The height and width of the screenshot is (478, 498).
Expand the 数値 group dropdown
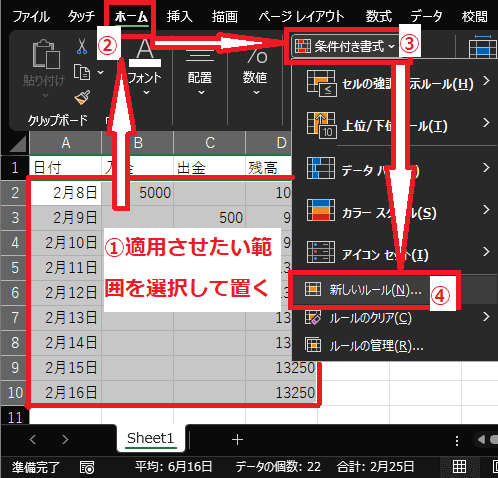[256, 93]
